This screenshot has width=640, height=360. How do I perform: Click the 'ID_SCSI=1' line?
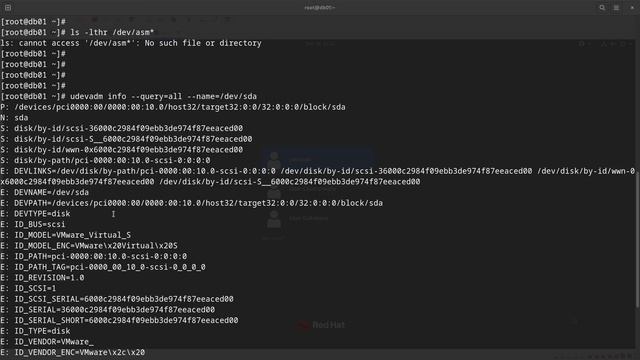pyautogui.click(x=28, y=288)
